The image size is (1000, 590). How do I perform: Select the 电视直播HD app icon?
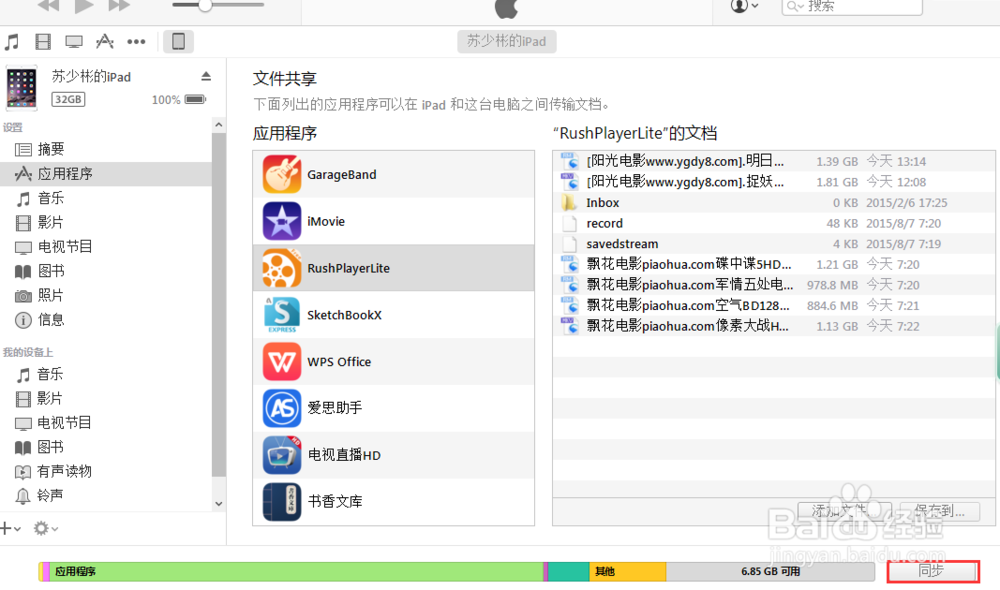point(281,455)
